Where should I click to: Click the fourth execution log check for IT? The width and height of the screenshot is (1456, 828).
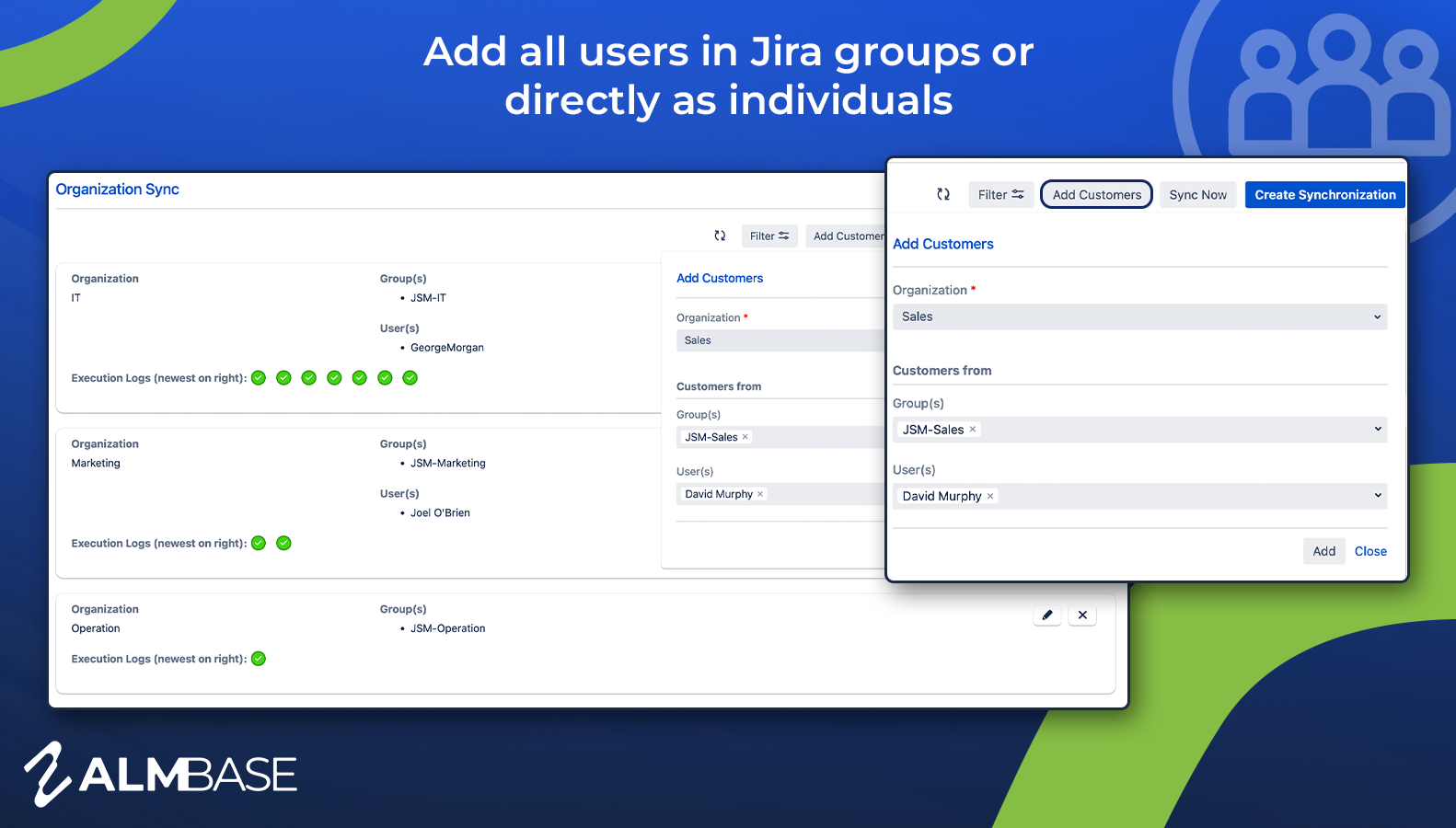334,377
